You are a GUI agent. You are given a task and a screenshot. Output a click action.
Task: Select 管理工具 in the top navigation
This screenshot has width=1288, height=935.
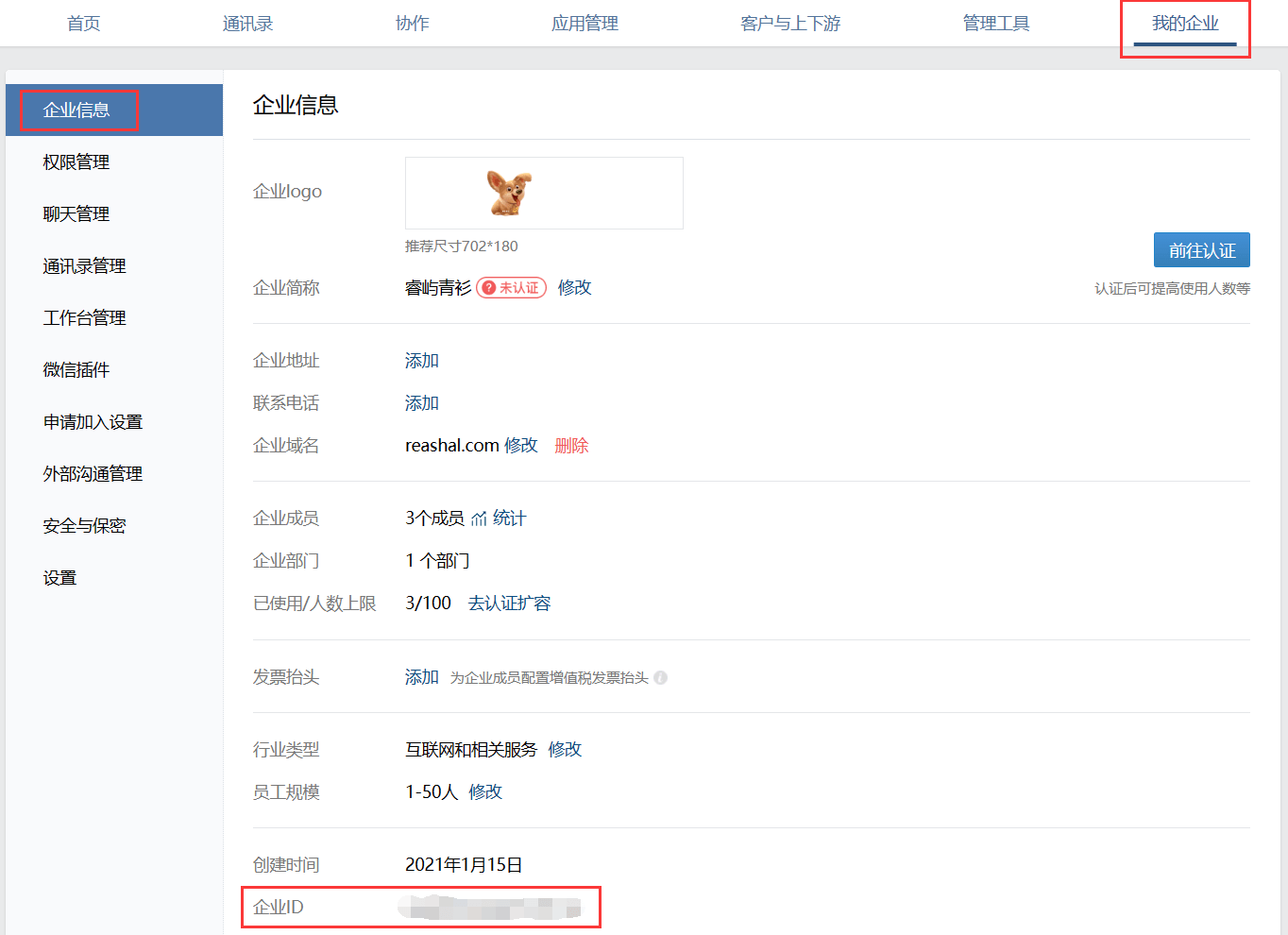[x=995, y=23]
